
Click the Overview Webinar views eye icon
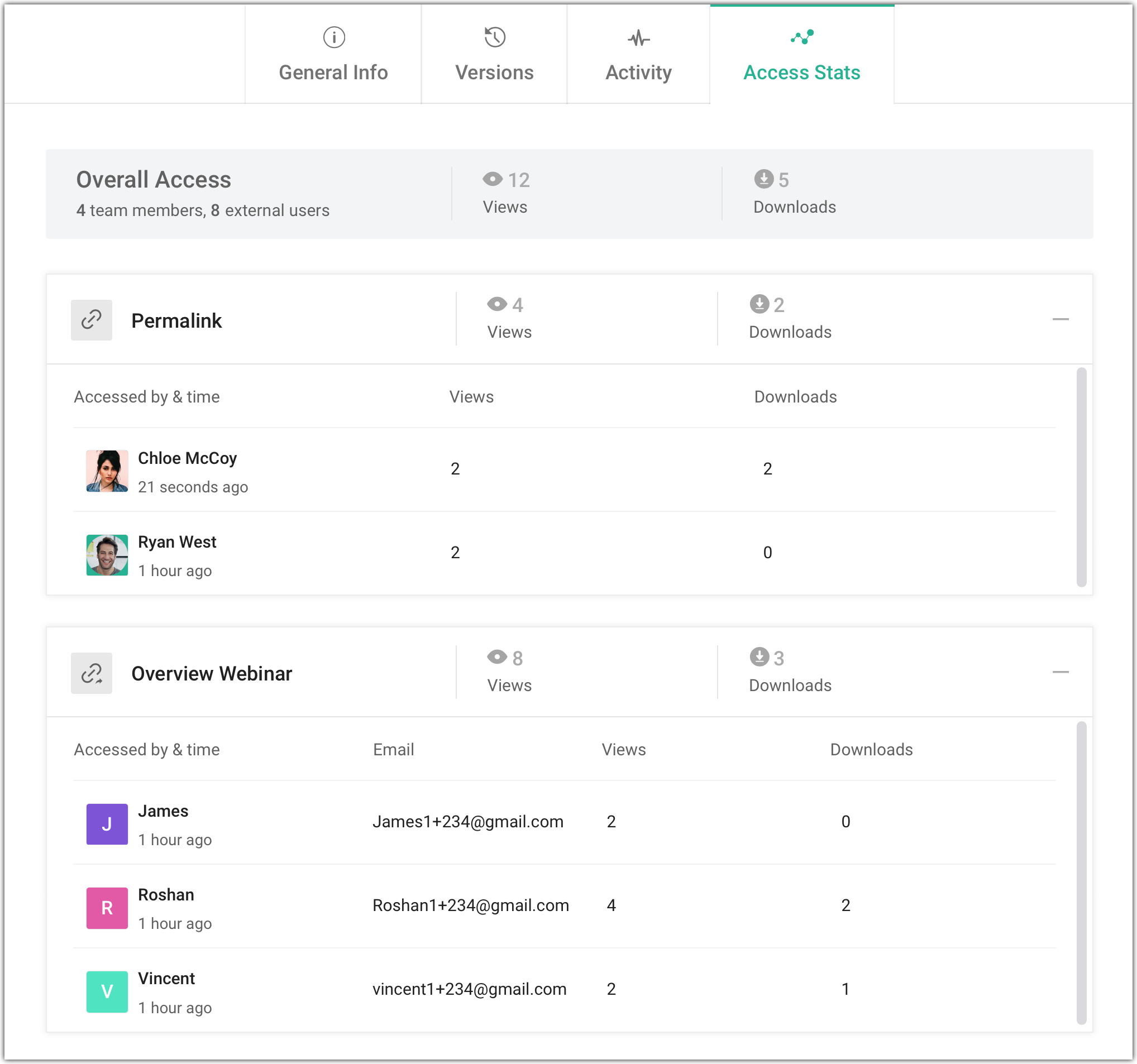coord(497,658)
